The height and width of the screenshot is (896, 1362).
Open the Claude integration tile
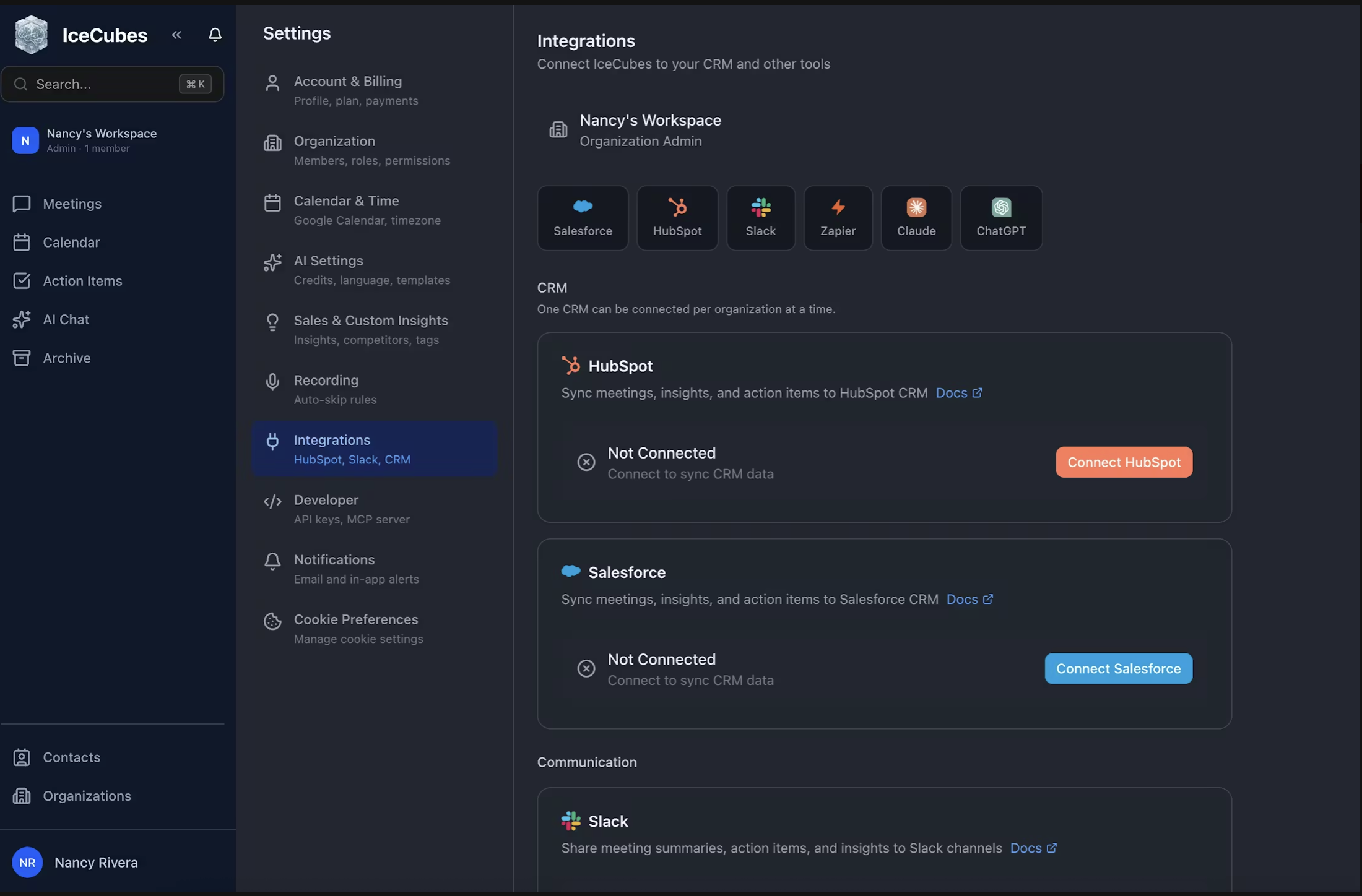point(916,218)
